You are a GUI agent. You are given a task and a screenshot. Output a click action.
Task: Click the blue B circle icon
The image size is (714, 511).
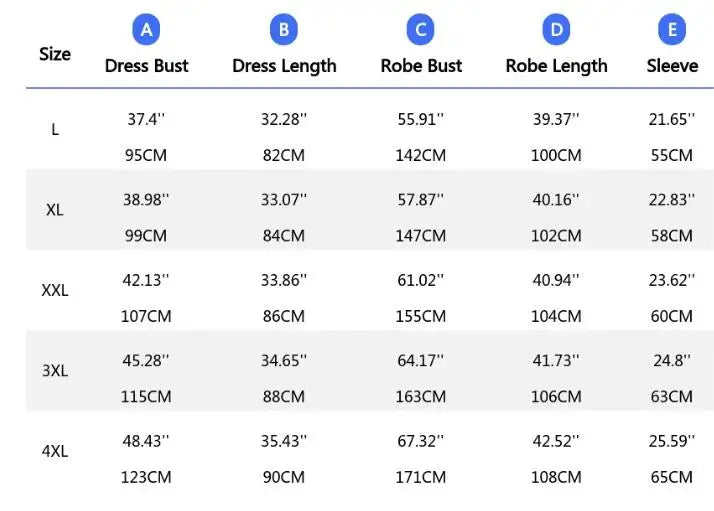(x=284, y=30)
